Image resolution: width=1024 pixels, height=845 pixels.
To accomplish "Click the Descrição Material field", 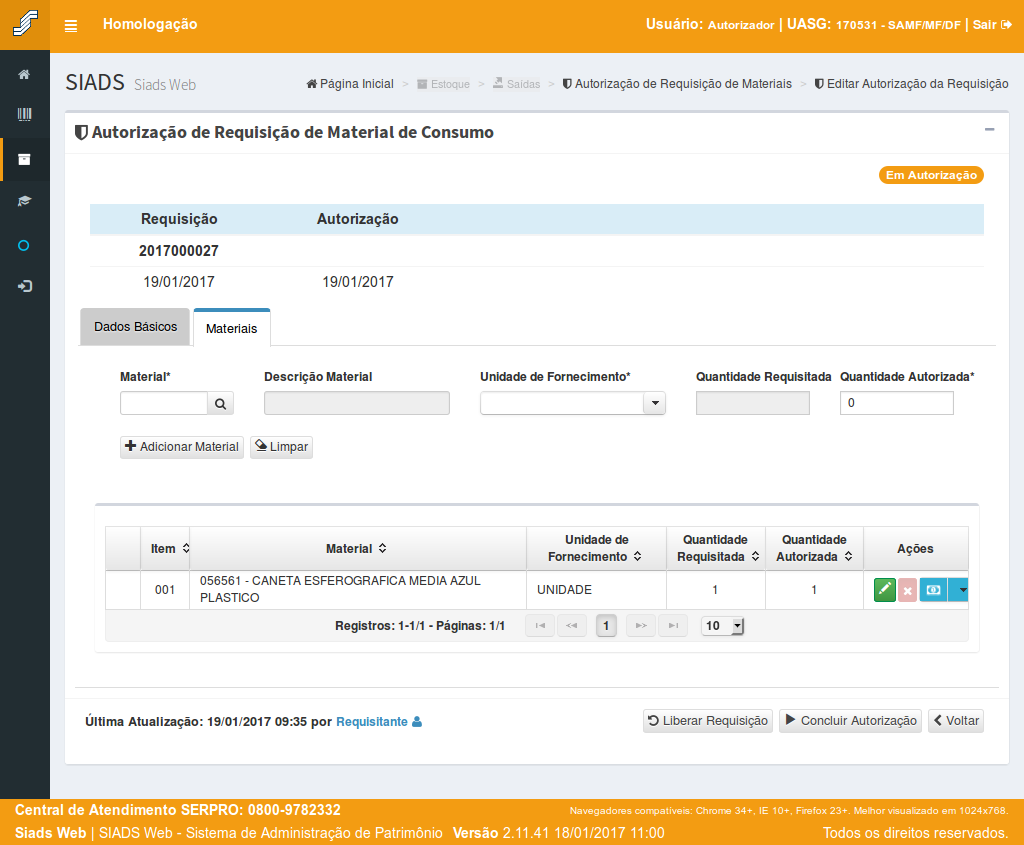I will pyautogui.click(x=357, y=403).
